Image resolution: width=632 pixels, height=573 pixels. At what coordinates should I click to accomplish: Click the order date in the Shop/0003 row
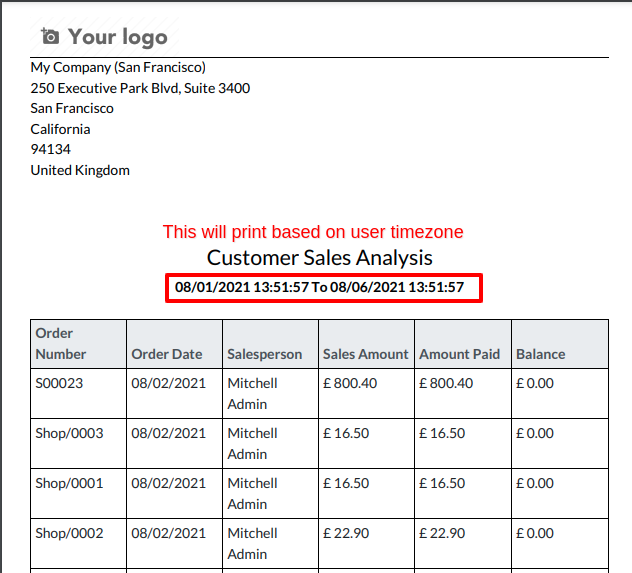click(x=168, y=433)
